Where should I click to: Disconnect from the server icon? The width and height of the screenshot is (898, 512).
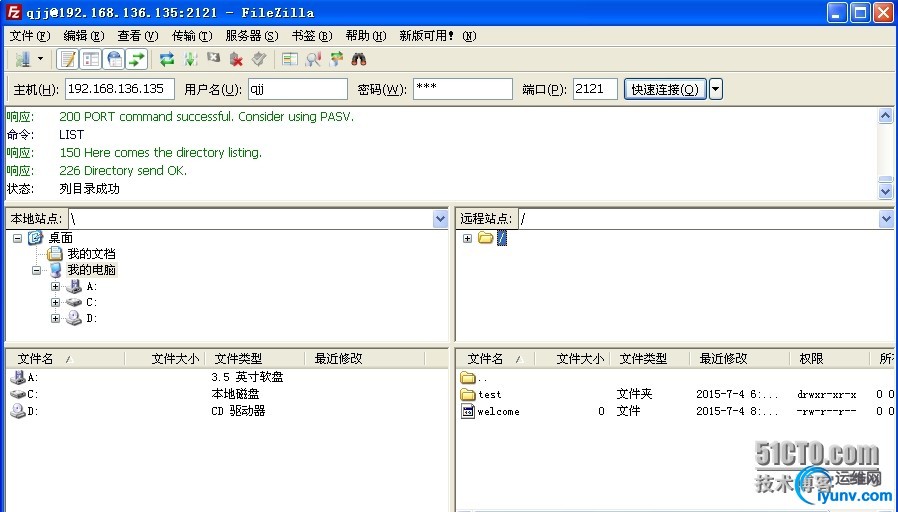pos(236,59)
